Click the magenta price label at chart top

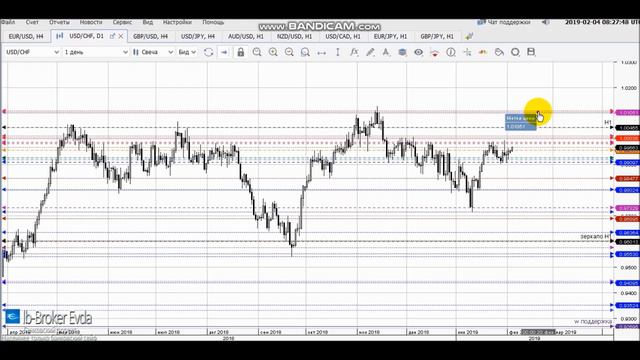(627, 112)
